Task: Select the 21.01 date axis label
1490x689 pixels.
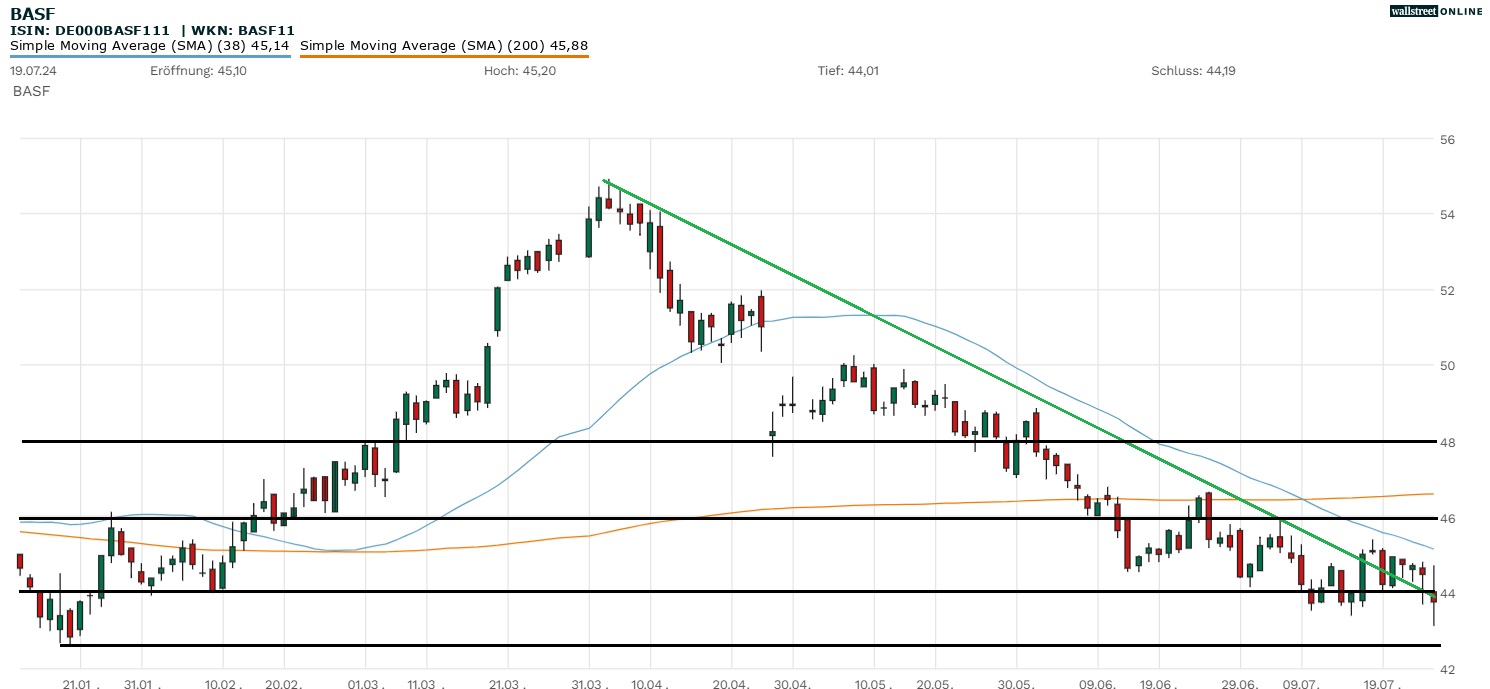Action: point(79,684)
